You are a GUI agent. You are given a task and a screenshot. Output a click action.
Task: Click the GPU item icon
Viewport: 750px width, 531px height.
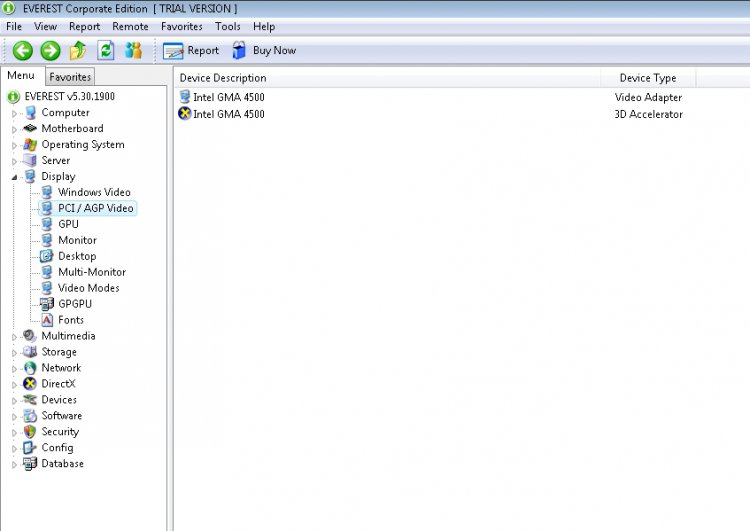pos(47,224)
